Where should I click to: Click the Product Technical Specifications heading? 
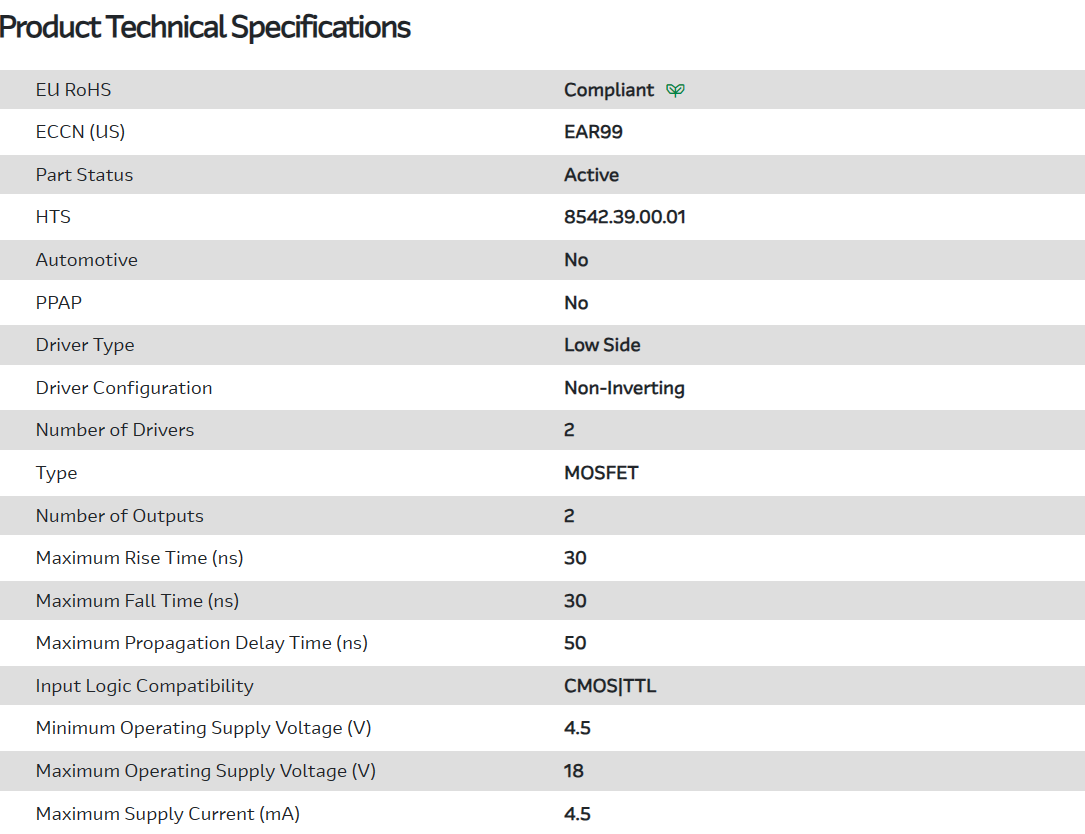pos(205,28)
